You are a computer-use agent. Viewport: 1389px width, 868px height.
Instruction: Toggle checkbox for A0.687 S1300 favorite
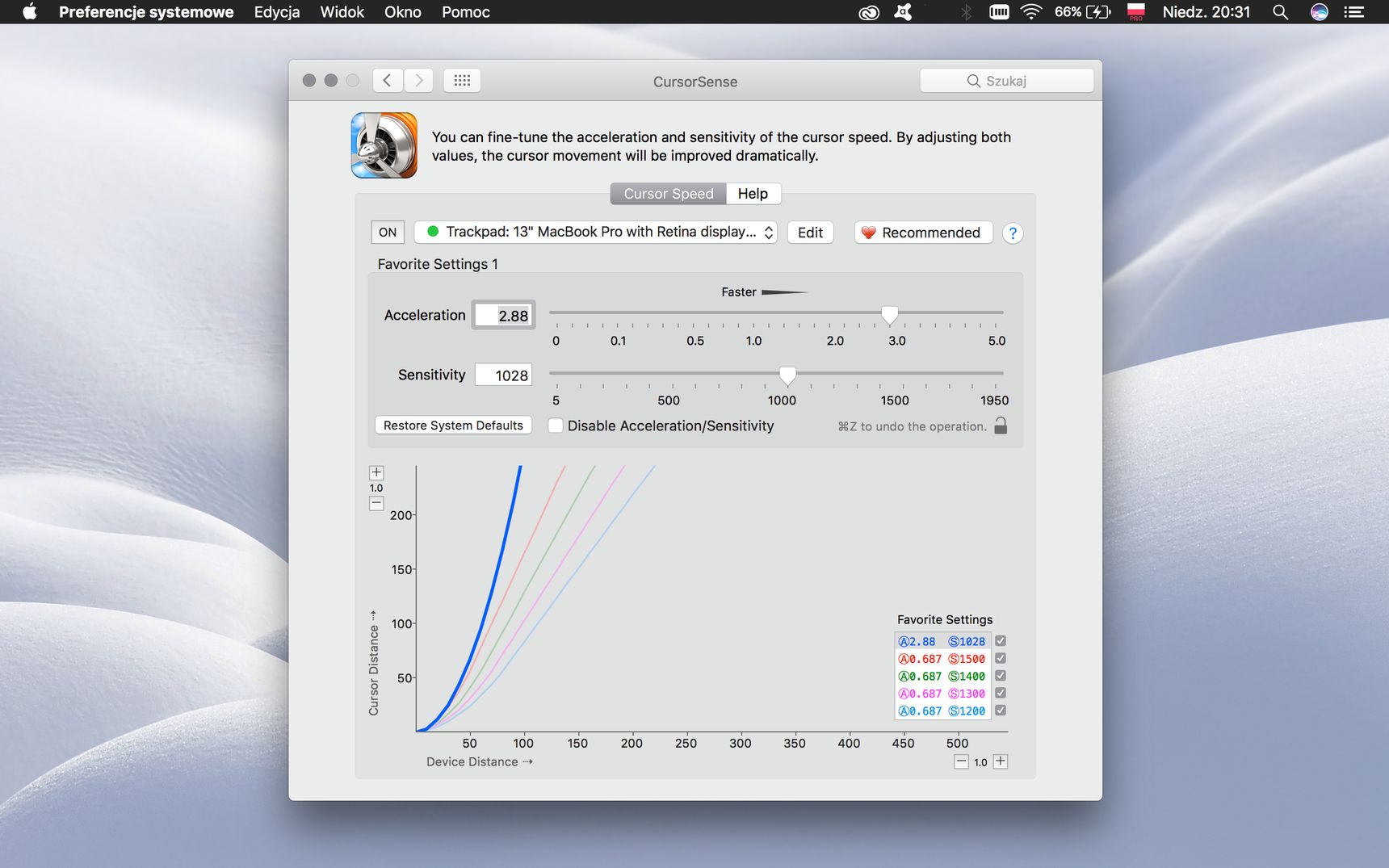(x=1001, y=693)
